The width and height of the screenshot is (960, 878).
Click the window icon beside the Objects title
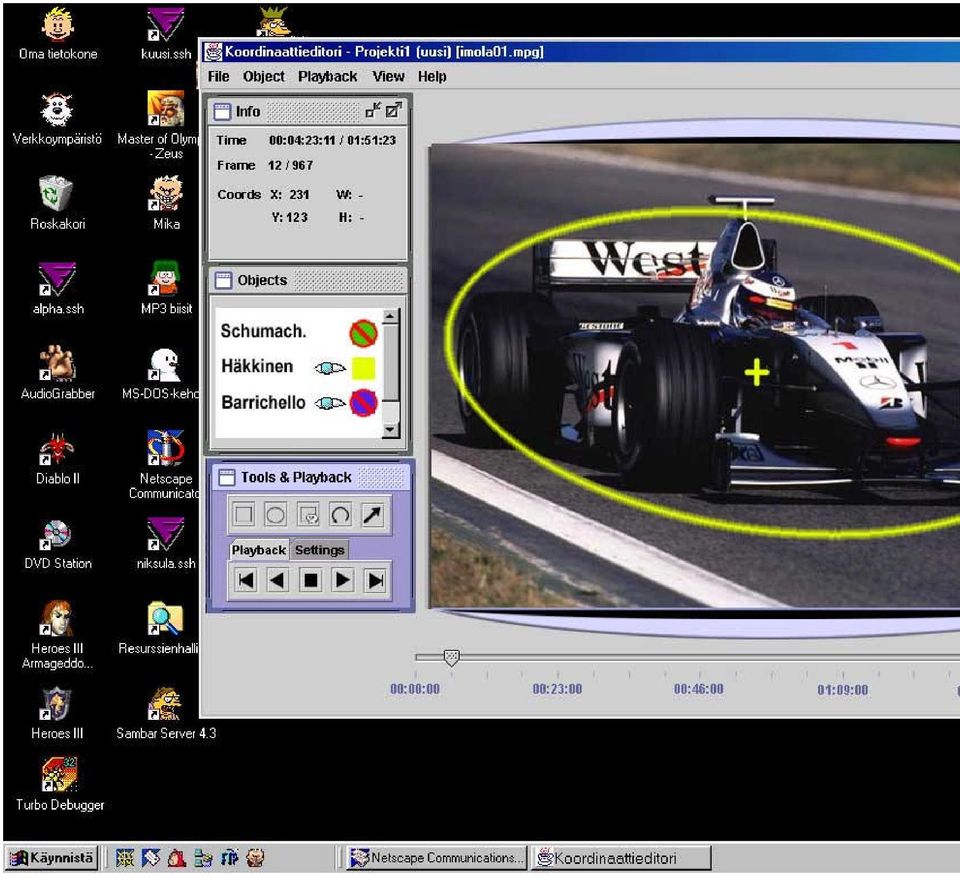tap(223, 280)
